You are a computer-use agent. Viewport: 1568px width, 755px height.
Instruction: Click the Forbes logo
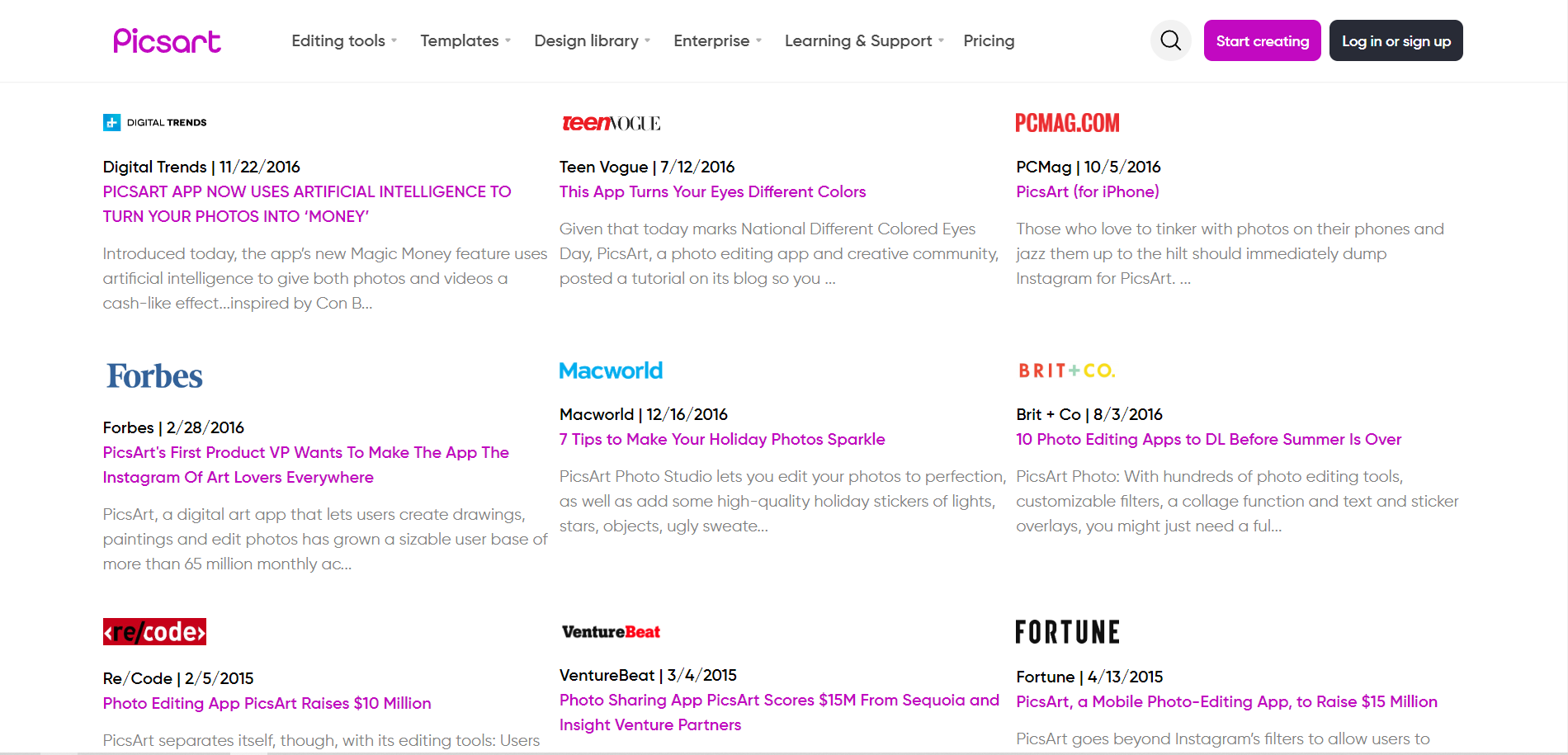tap(154, 376)
